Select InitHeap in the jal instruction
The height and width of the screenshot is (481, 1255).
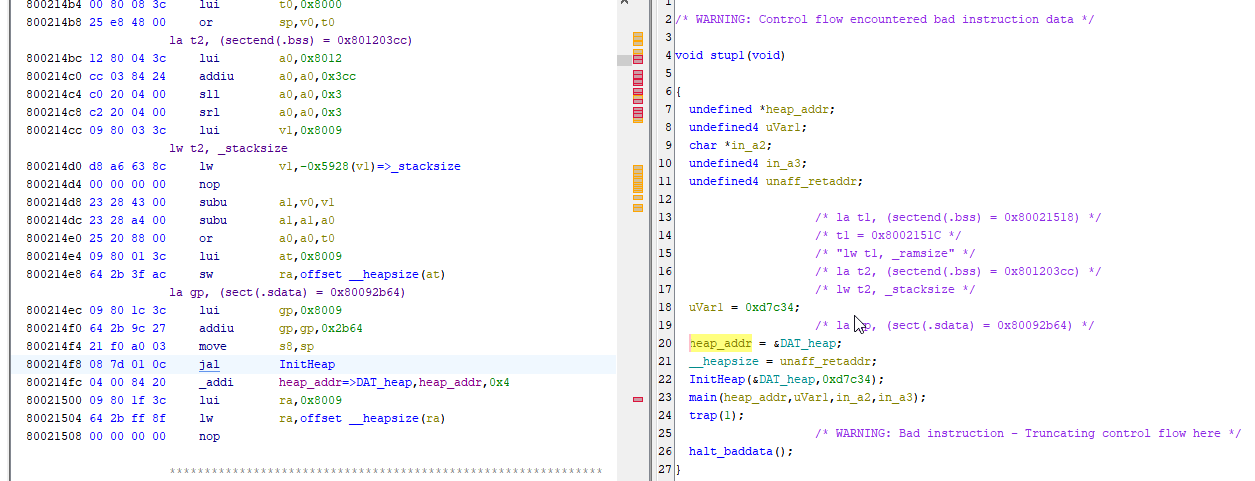coord(307,364)
